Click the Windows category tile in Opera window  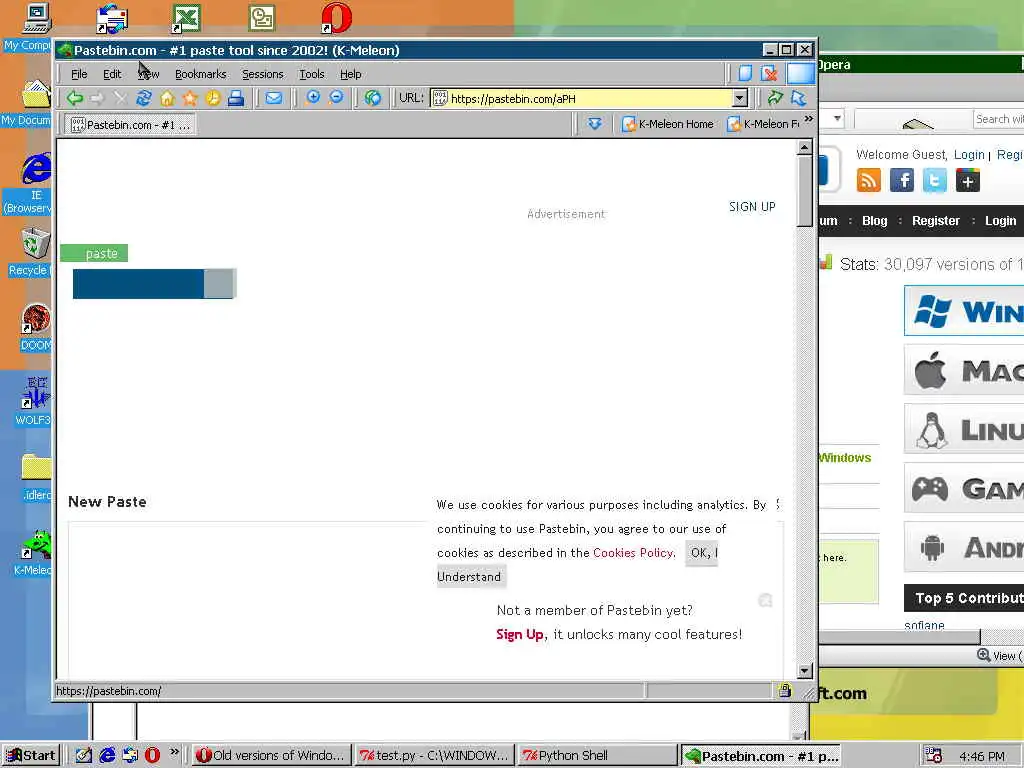coord(964,311)
